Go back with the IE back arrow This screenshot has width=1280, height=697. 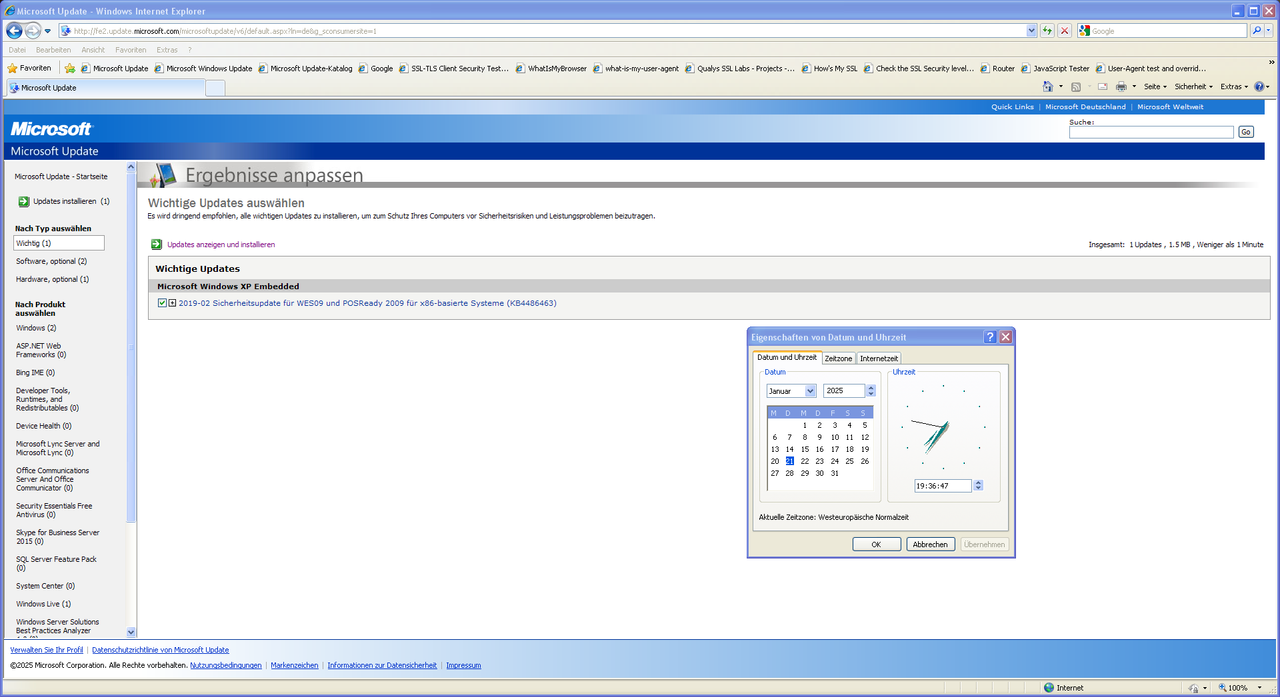coord(14,31)
